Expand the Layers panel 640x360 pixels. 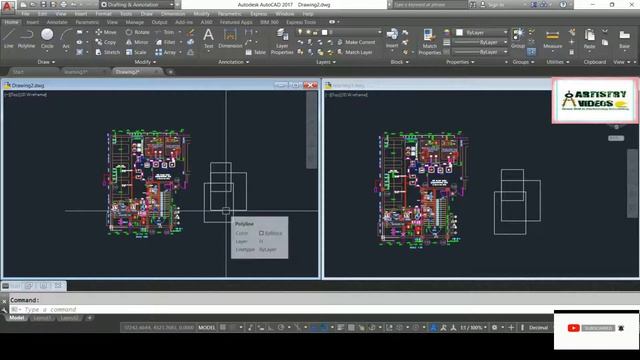click(326, 62)
